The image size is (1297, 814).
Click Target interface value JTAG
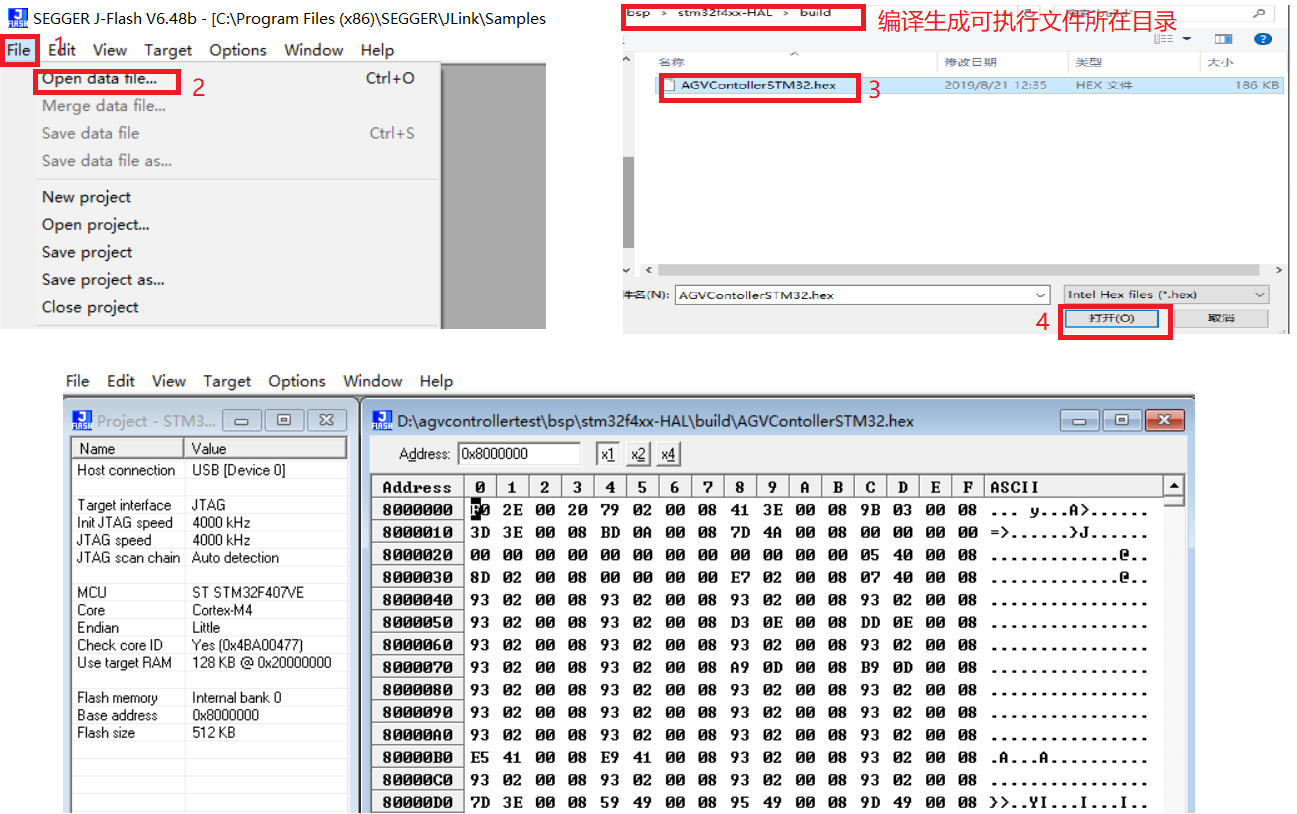coord(209,505)
